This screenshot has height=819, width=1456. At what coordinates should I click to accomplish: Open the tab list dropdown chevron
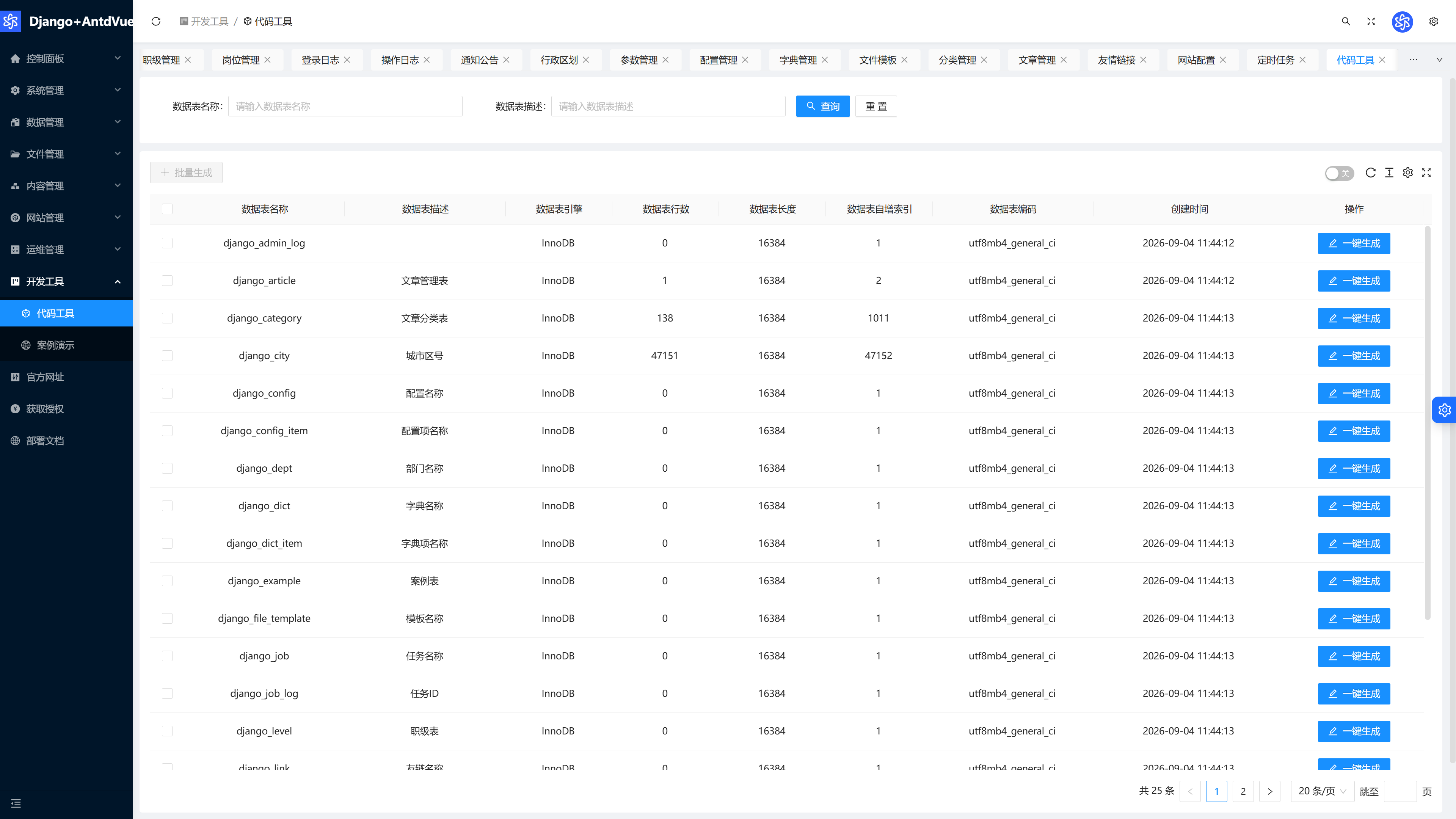point(1440,60)
